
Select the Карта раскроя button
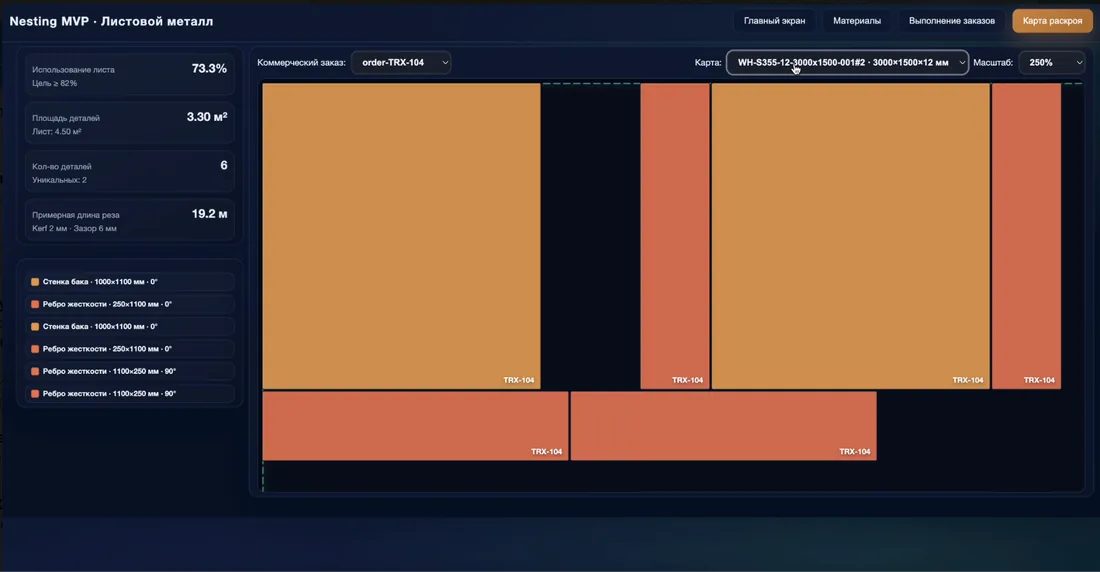1052,21
